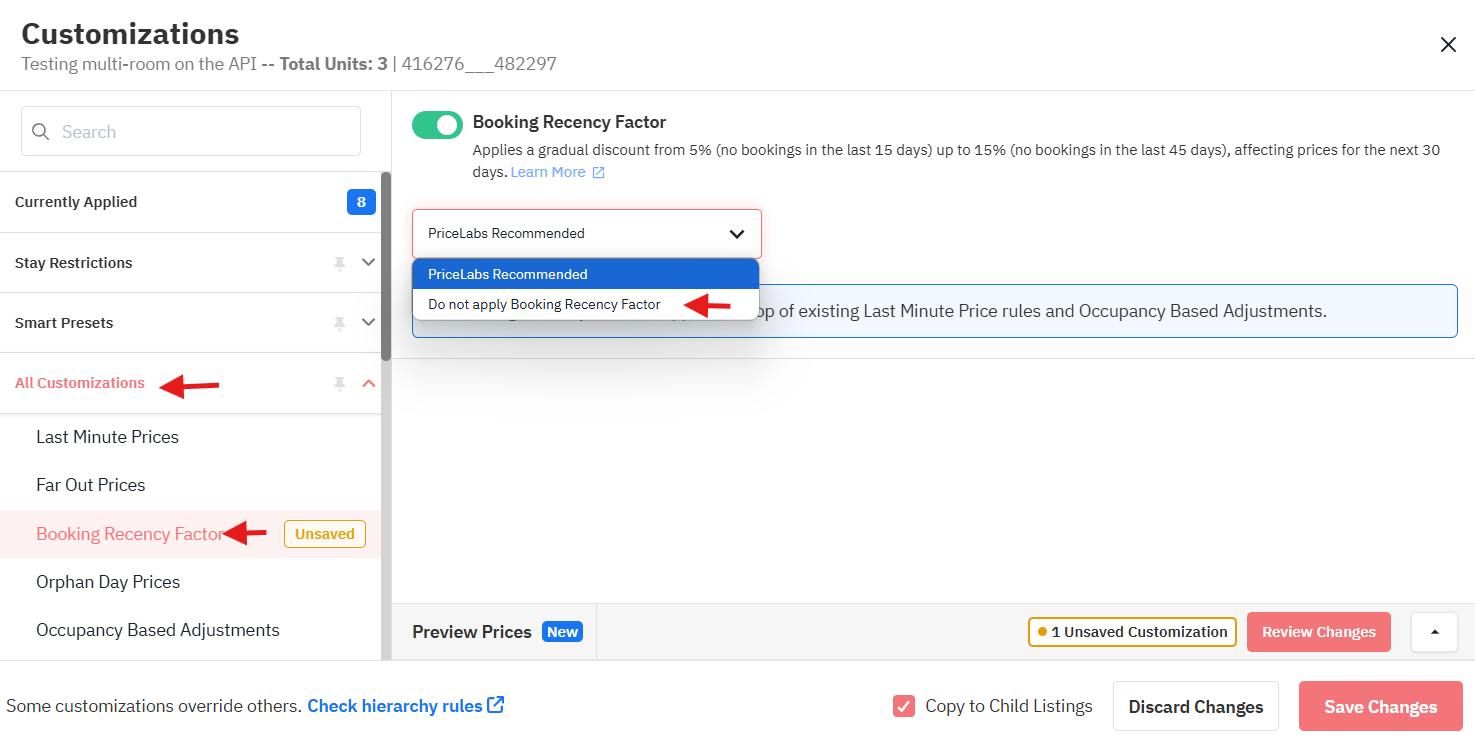Screen dimensions: 1475x743
Task: Expand Smart Presets section chevron
Action: point(368,323)
